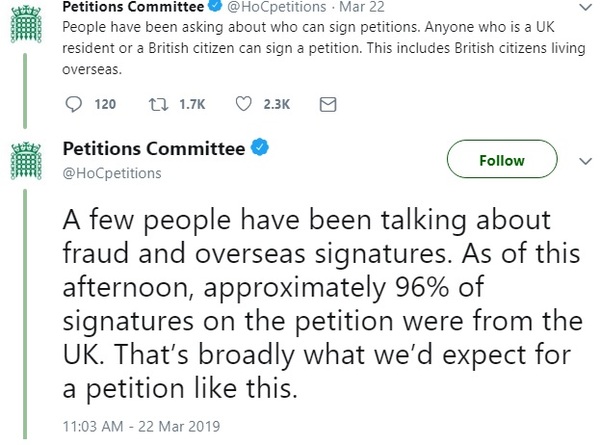Screen dimensions: 600x445
Task: Retweet the first Petitions Committee tweet
Action: [x=156, y=103]
